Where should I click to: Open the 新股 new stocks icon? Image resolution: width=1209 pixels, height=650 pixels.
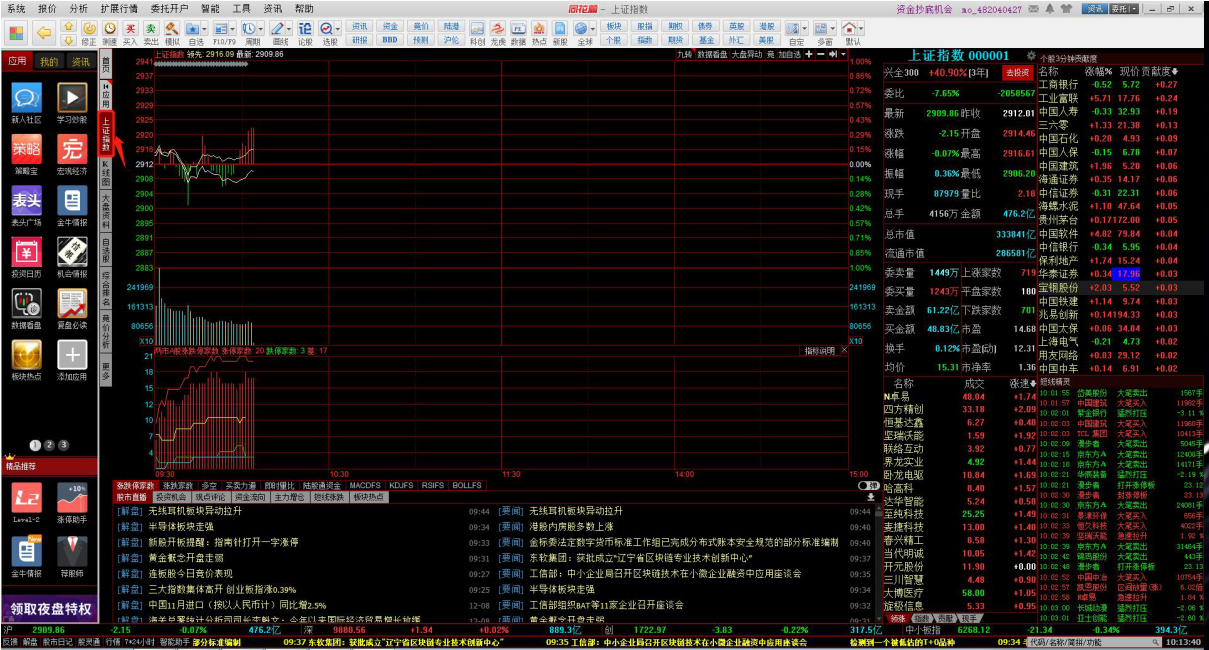[x=560, y=33]
